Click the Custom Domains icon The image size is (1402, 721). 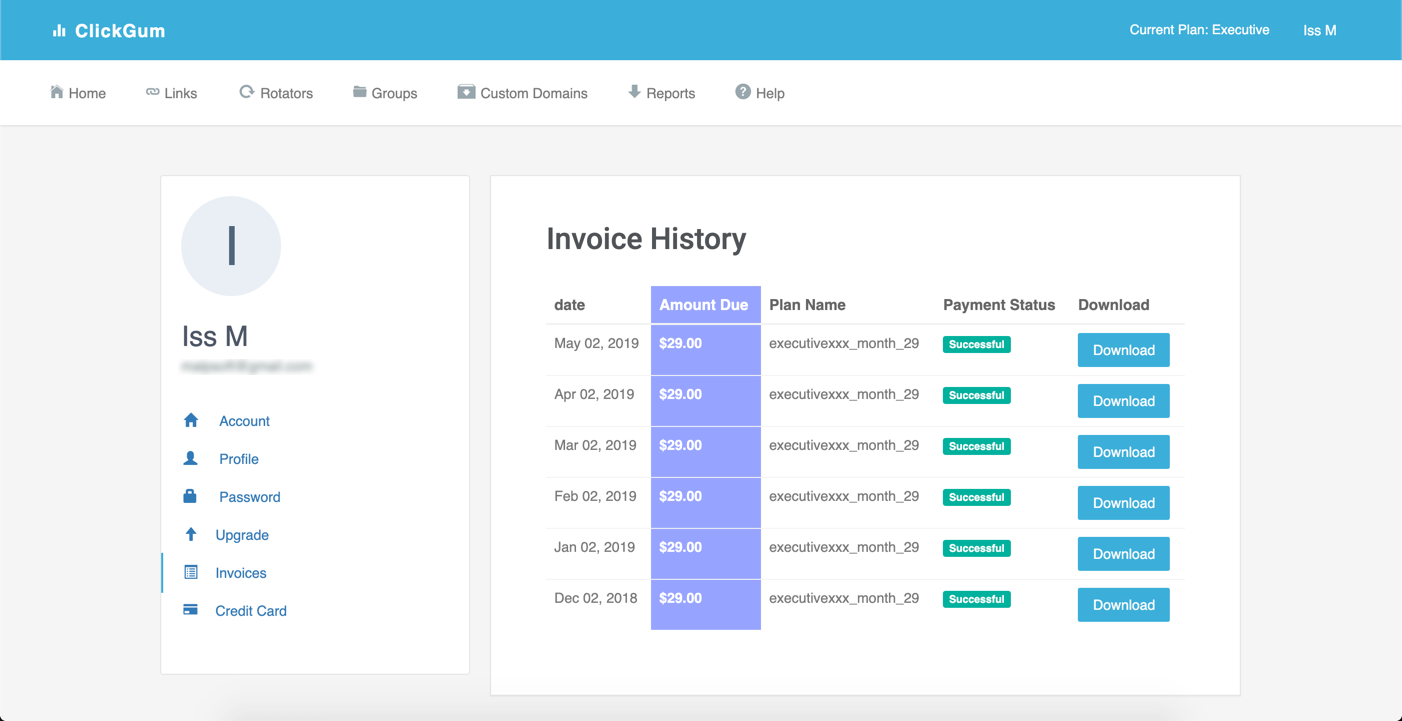pyautogui.click(x=466, y=92)
